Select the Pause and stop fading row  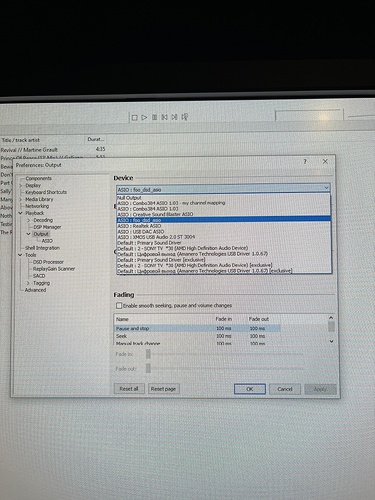(x=198, y=328)
